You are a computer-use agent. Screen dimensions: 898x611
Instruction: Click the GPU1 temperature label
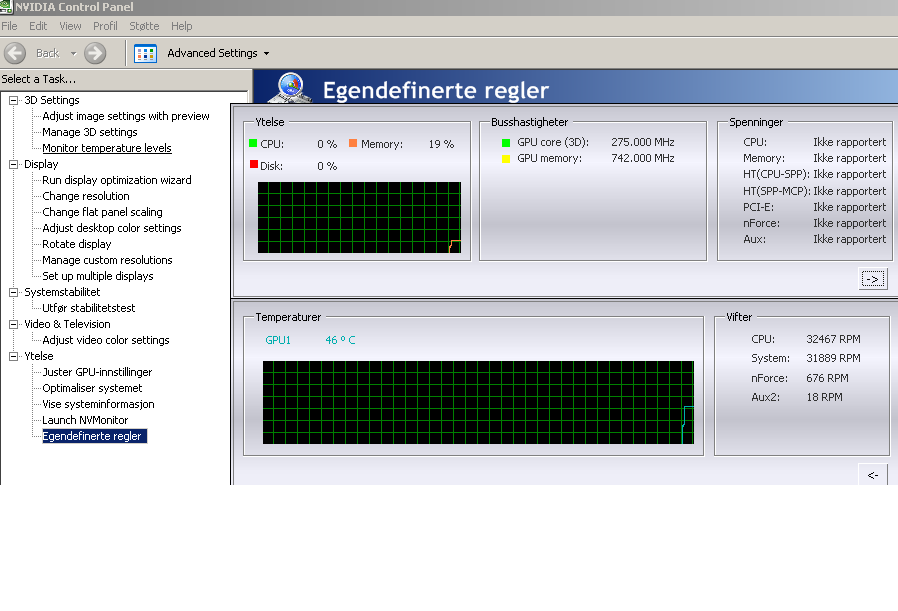[278, 340]
